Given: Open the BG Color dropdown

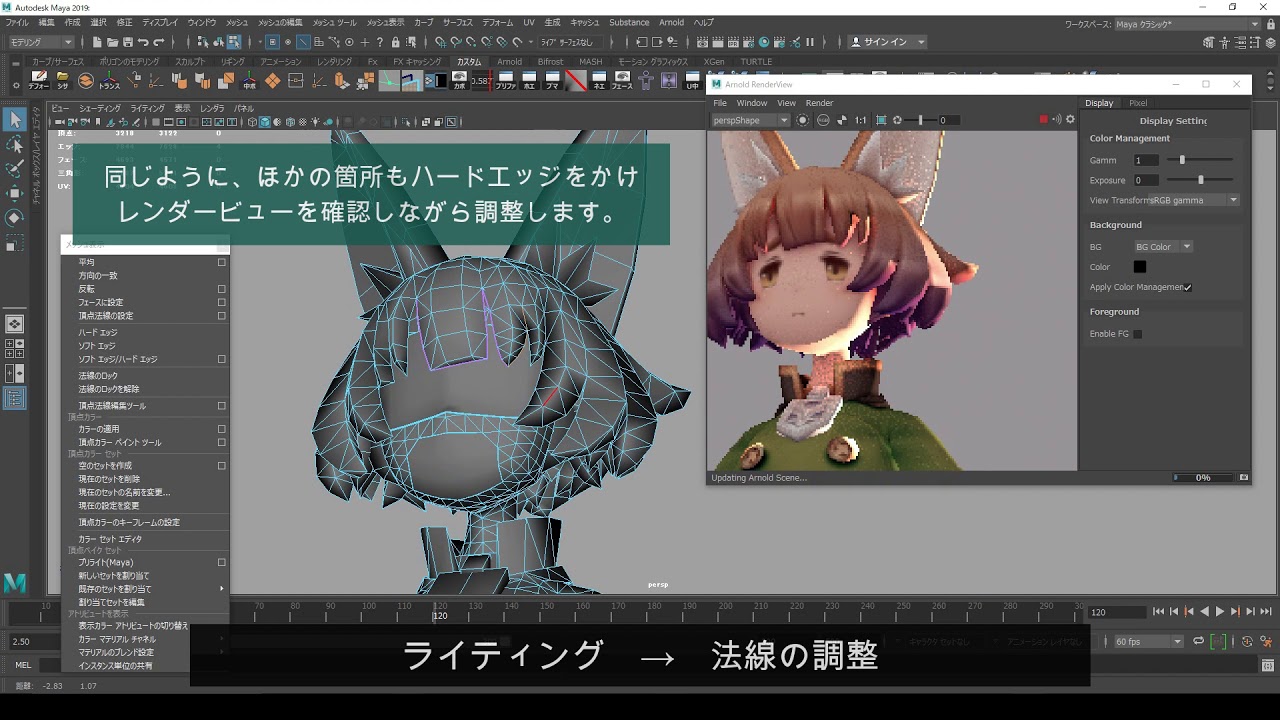Looking at the screenshot, I should pos(1163,247).
